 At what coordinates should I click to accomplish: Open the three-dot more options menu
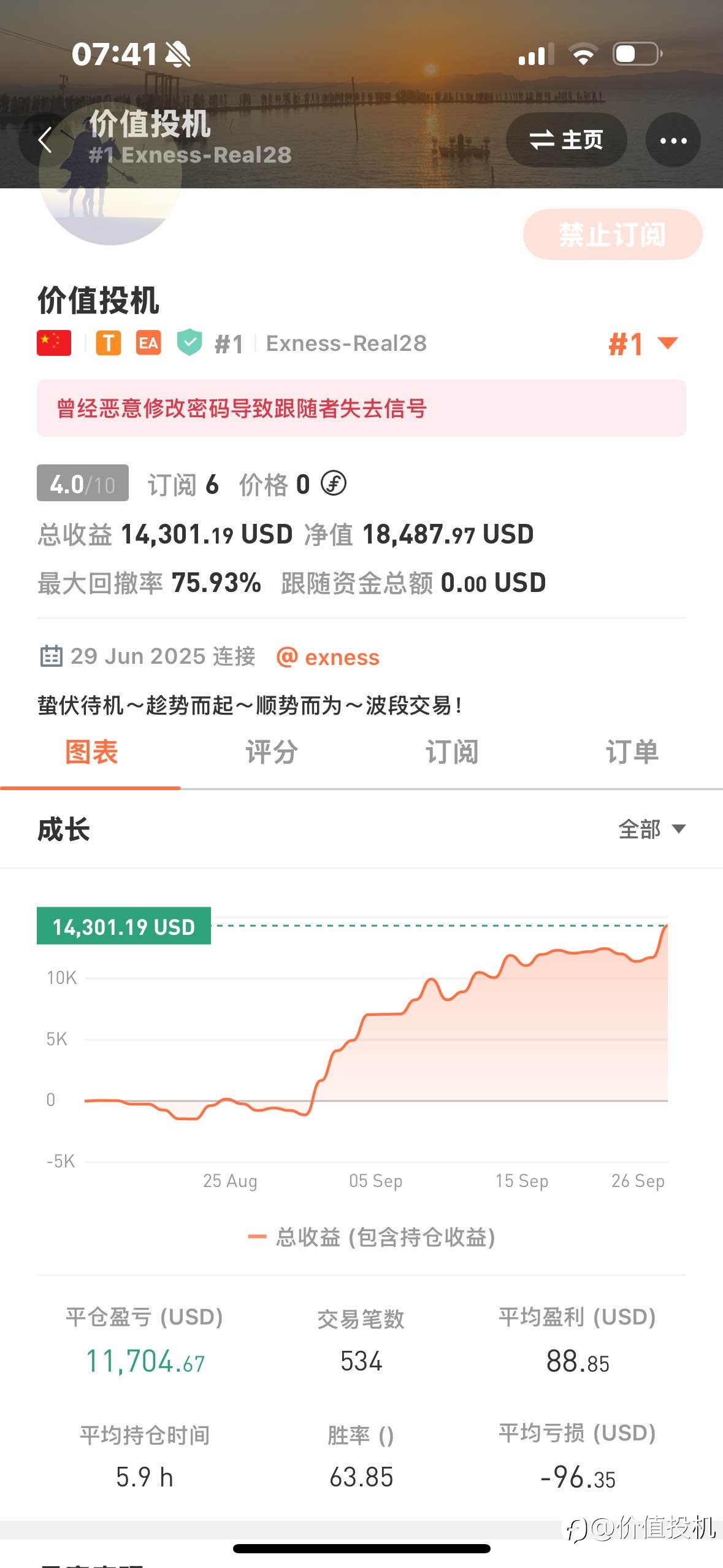click(673, 140)
